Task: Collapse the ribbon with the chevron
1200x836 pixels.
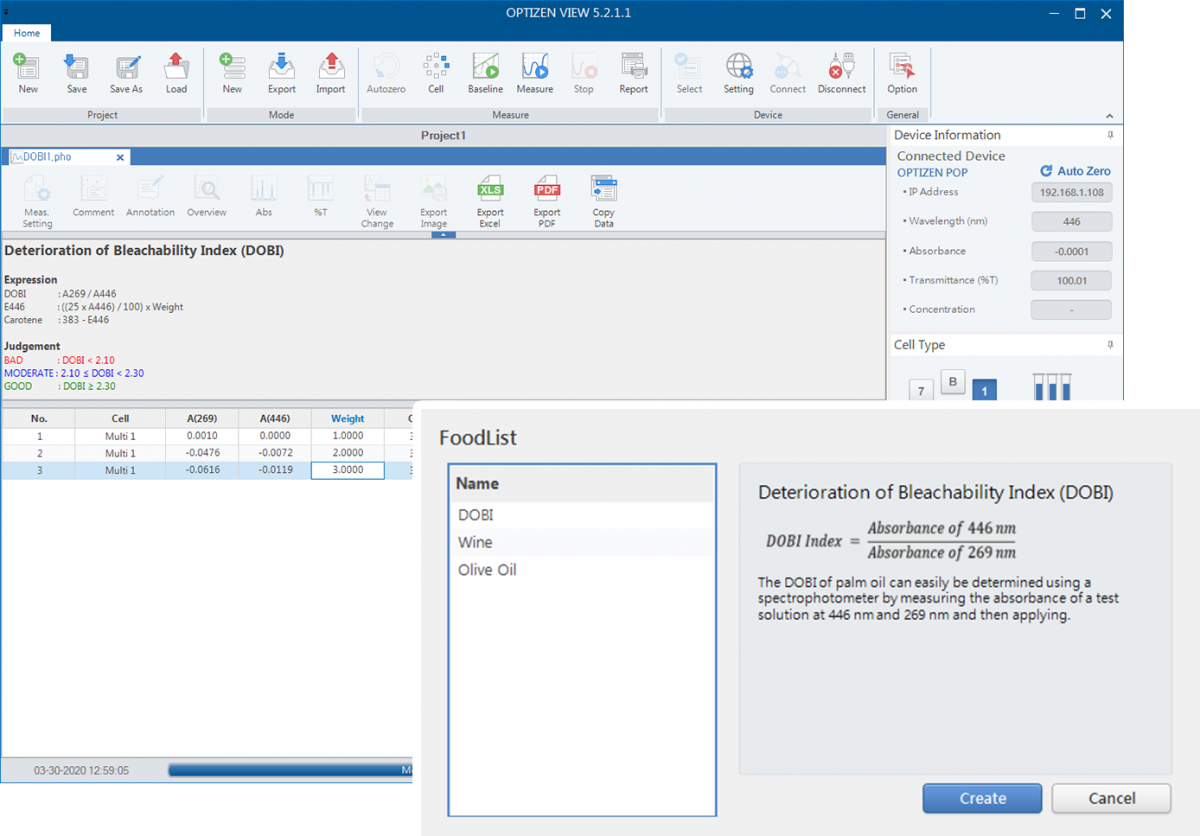Action: coord(1108,115)
